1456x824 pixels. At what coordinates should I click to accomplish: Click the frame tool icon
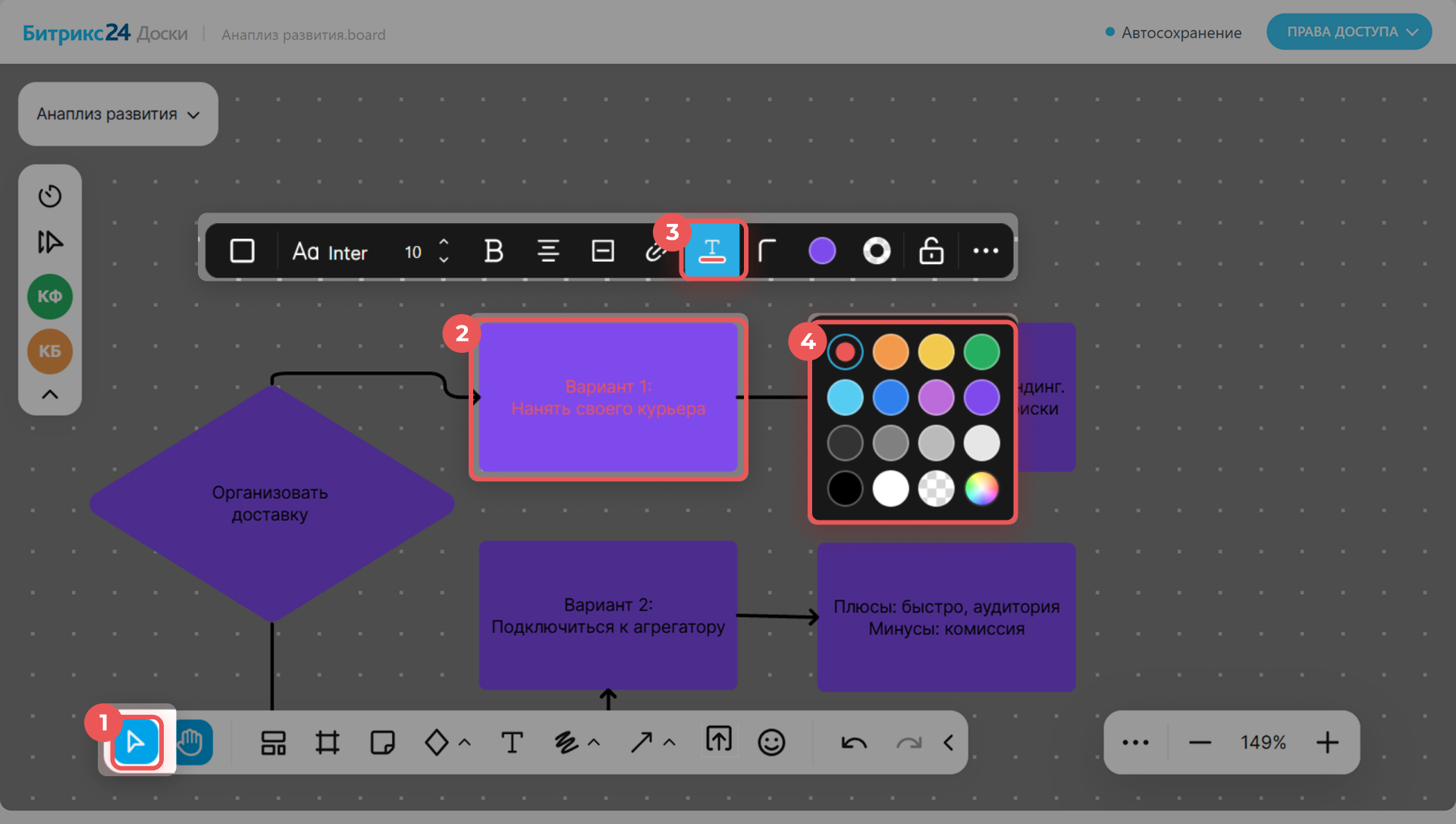point(328,742)
